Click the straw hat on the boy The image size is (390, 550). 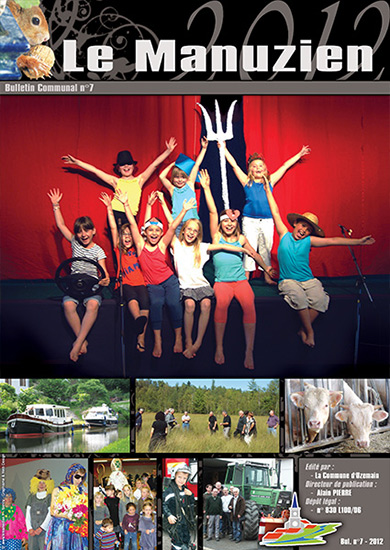point(306,223)
